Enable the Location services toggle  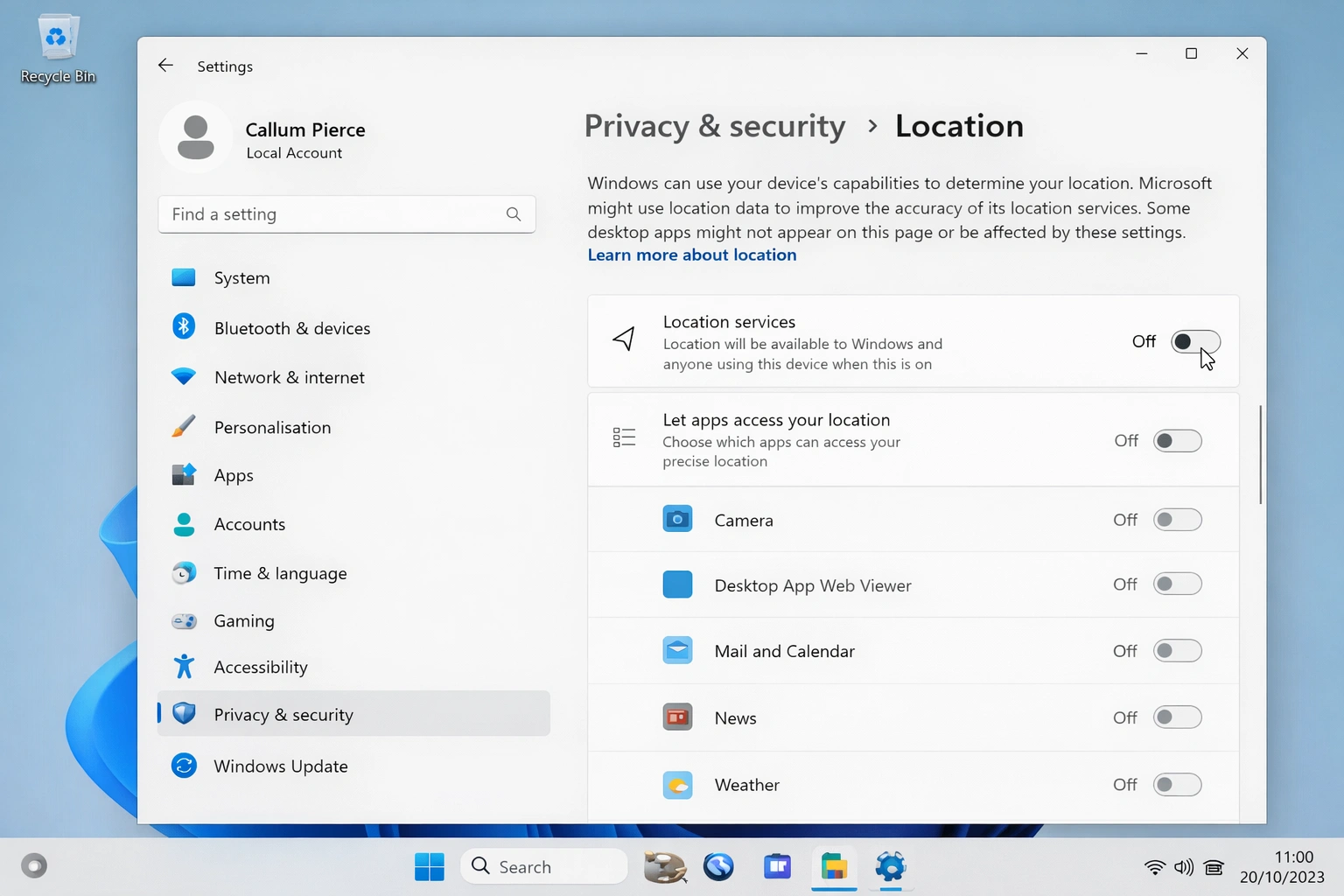(x=1195, y=341)
